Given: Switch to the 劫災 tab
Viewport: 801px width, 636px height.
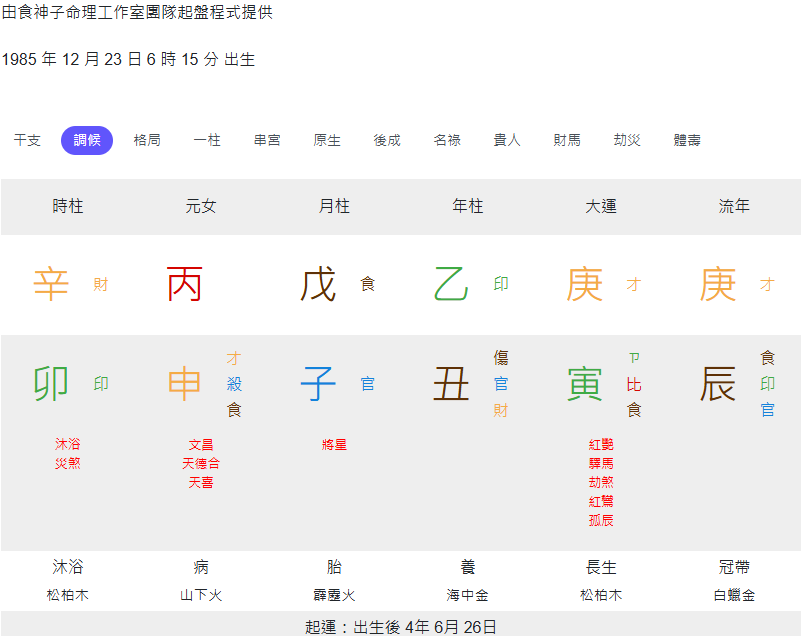Looking at the screenshot, I should click(627, 140).
